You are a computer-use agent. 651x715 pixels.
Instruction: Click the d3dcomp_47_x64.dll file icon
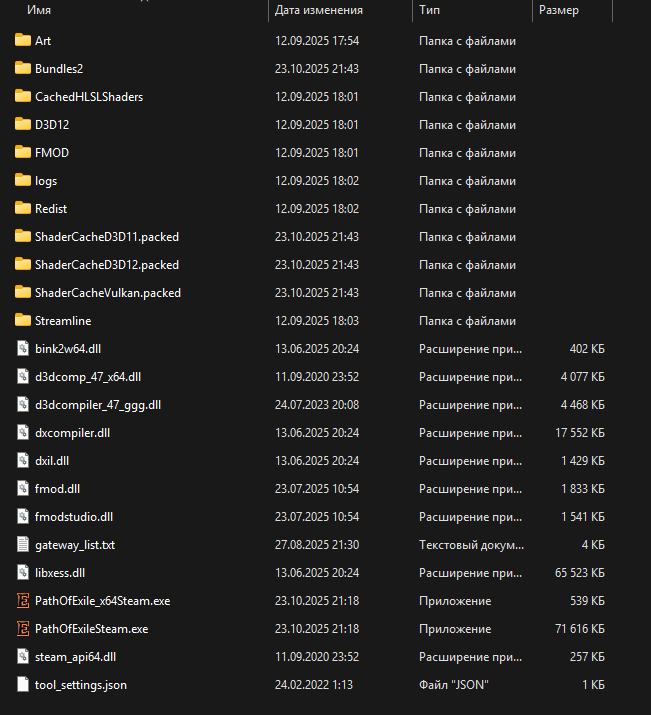(x=23, y=377)
